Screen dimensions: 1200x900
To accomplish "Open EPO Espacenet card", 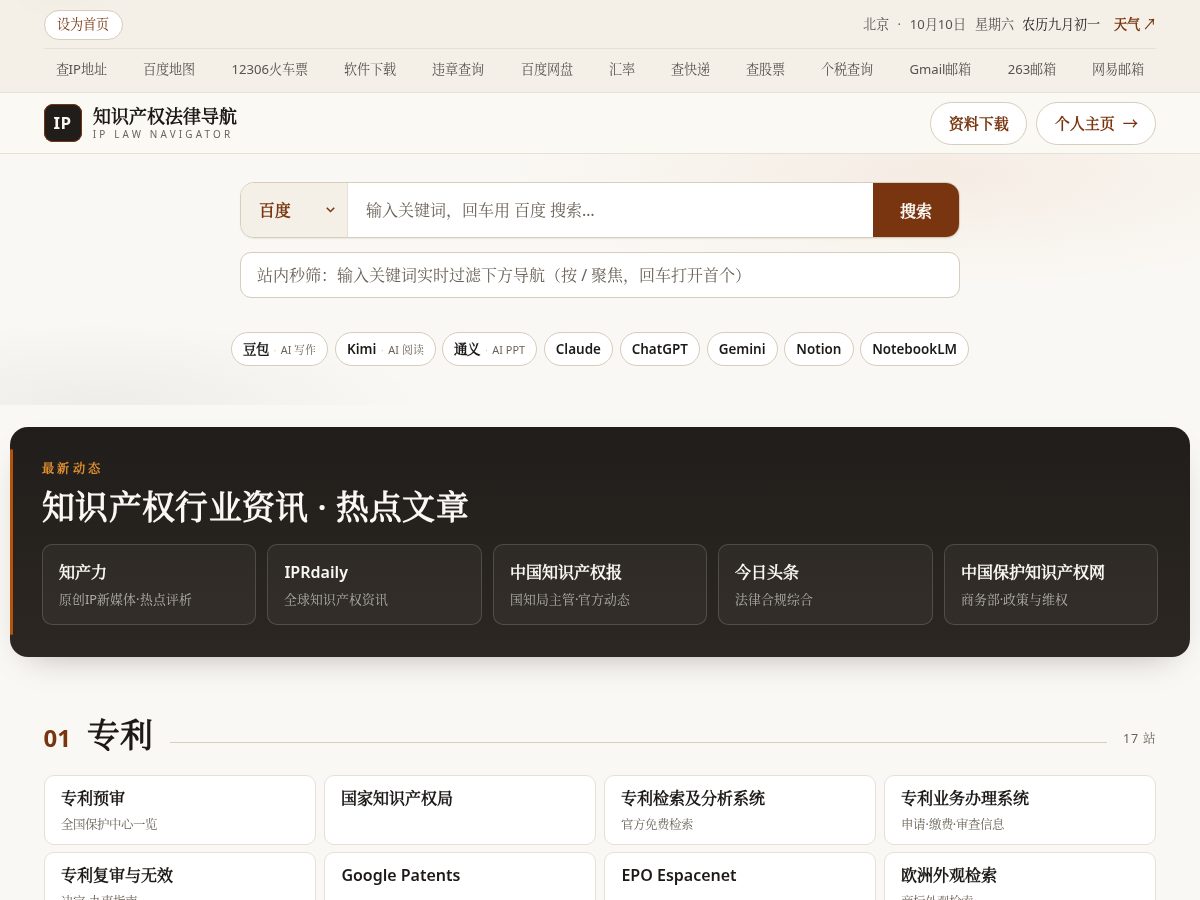I will 740,876.
